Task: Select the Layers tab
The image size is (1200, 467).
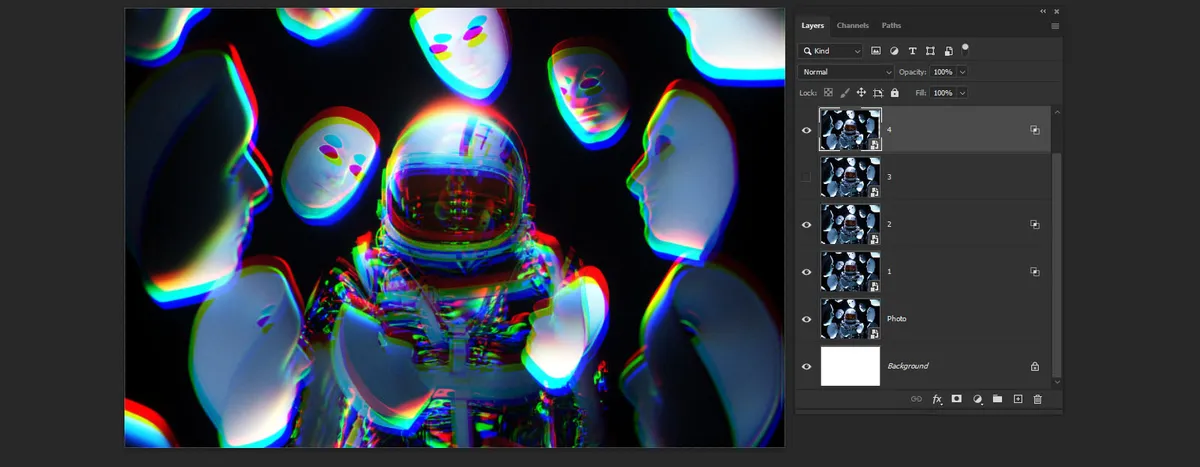Action: [x=813, y=26]
